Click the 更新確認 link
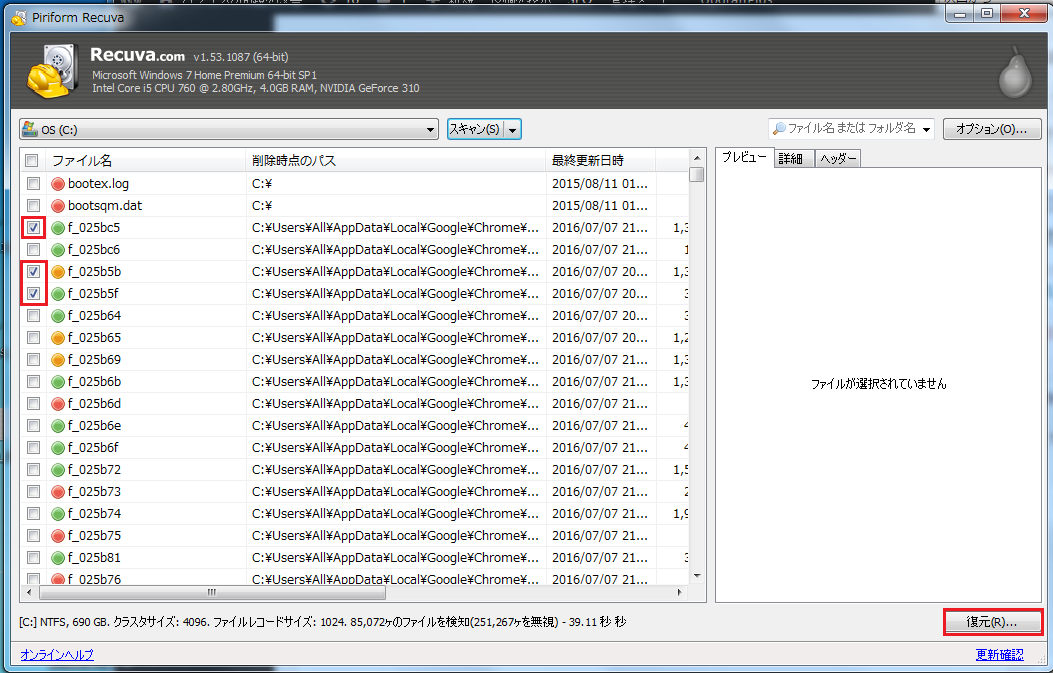Viewport: 1053px width, 673px height. (999, 654)
